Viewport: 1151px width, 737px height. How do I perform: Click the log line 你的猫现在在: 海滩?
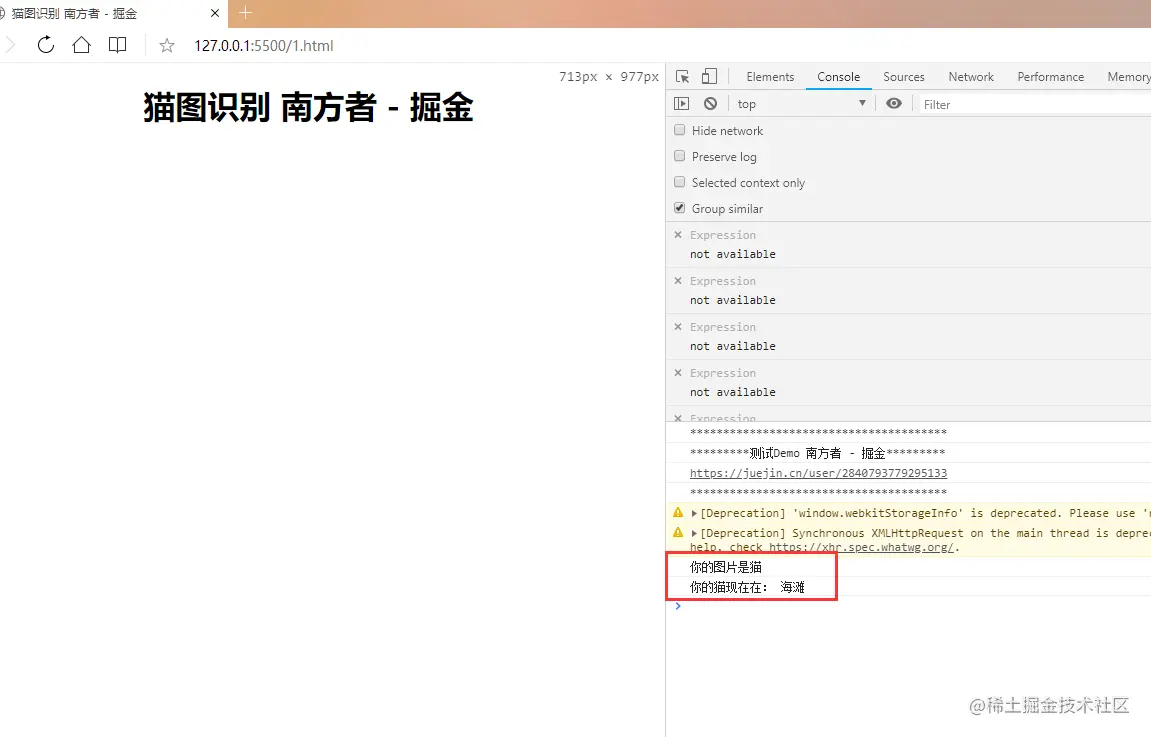pyautogui.click(x=747, y=587)
